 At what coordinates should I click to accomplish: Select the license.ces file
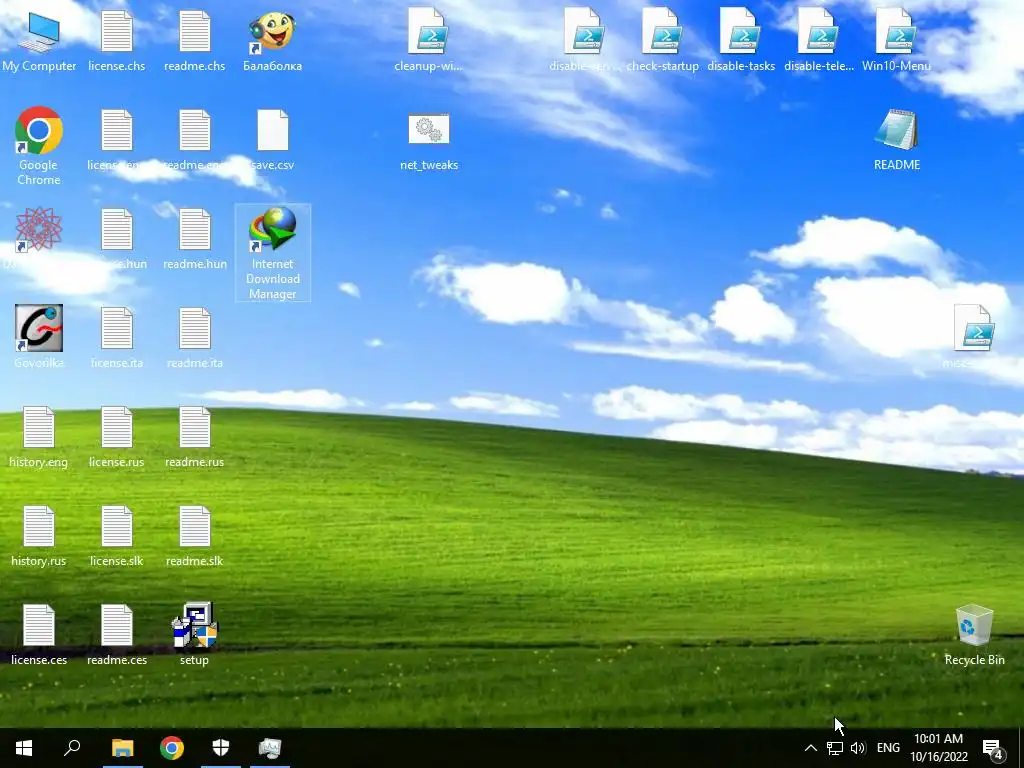39,635
